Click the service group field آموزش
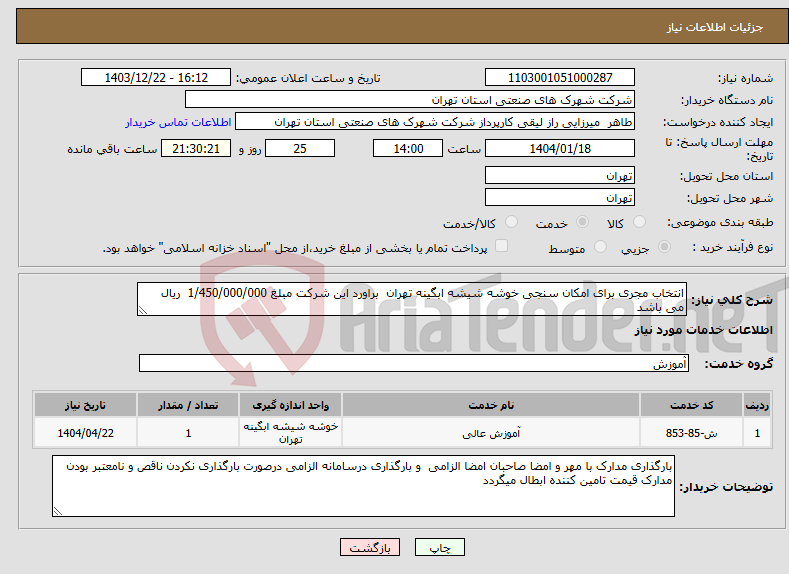789x574 pixels. click(x=414, y=363)
